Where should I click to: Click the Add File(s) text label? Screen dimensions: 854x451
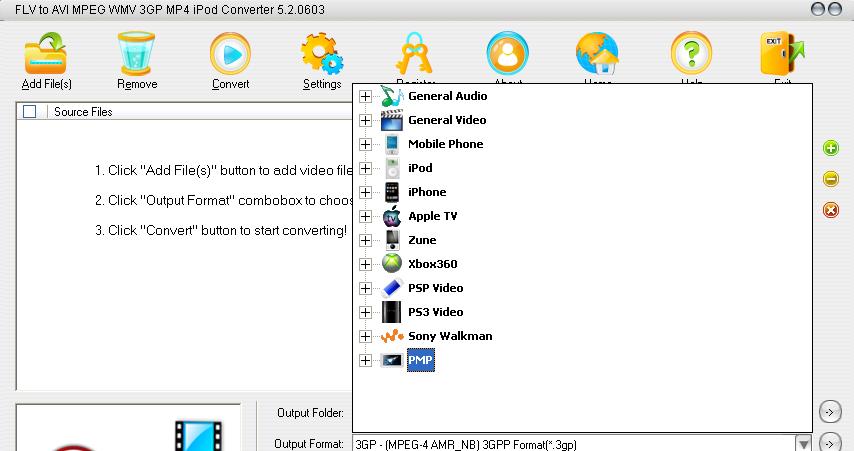(x=46, y=84)
